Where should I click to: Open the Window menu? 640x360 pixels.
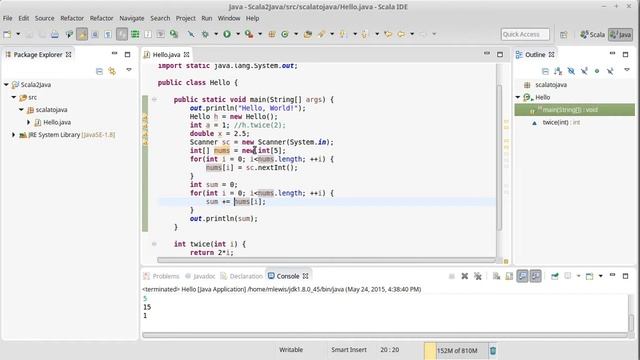(x=229, y=18)
